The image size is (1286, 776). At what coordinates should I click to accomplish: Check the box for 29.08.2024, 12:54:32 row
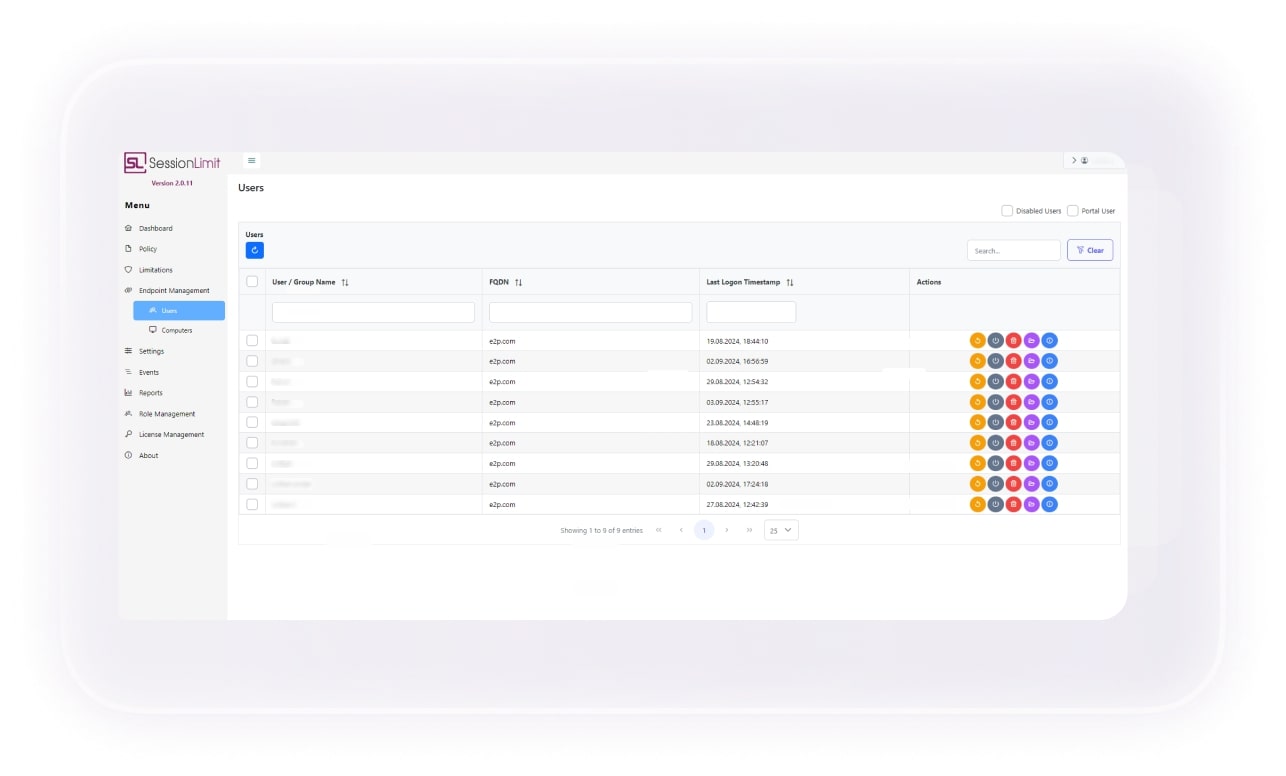click(x=252, y=382)
